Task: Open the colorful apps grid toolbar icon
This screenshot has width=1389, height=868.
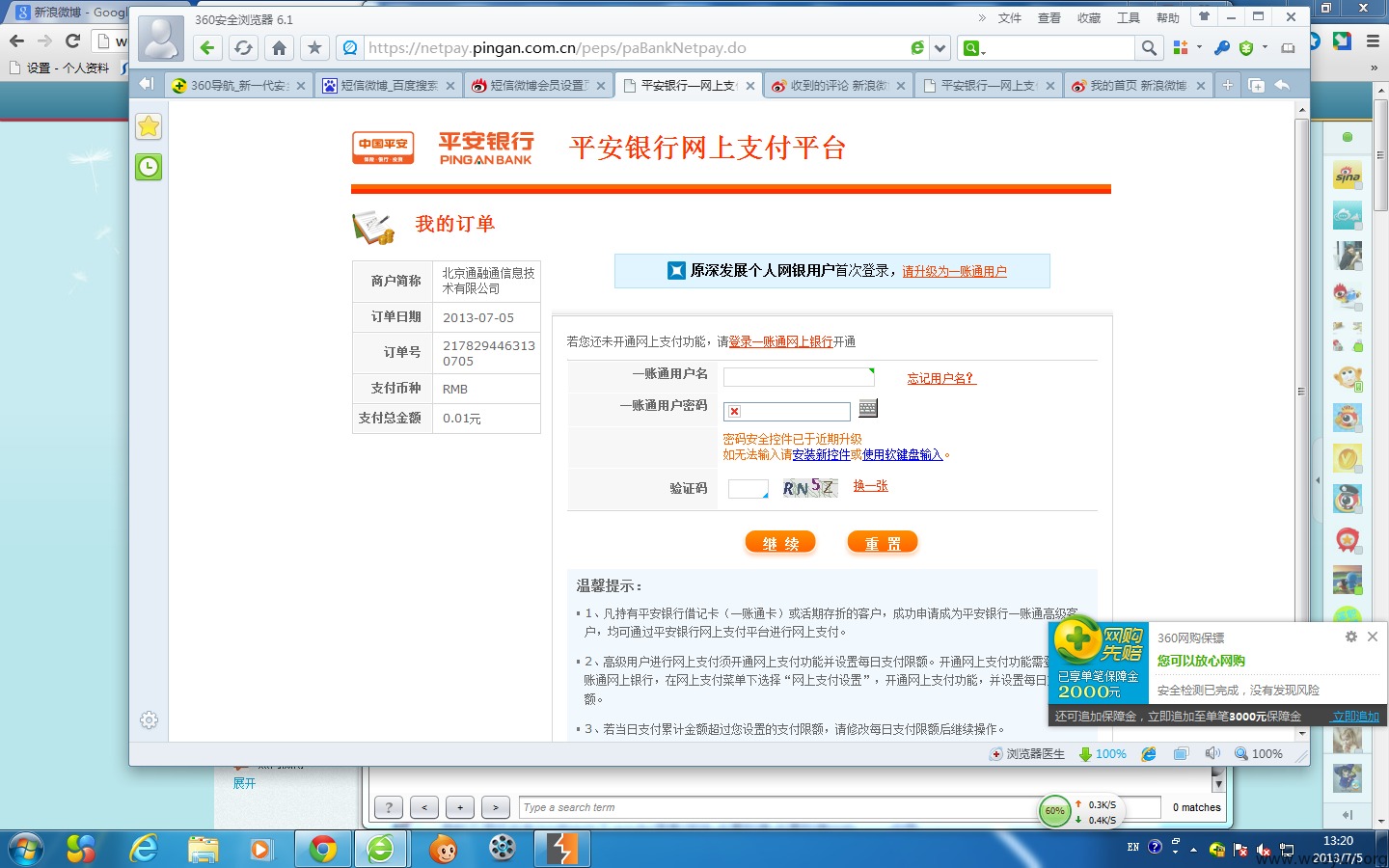Action: pos(1180,47)
